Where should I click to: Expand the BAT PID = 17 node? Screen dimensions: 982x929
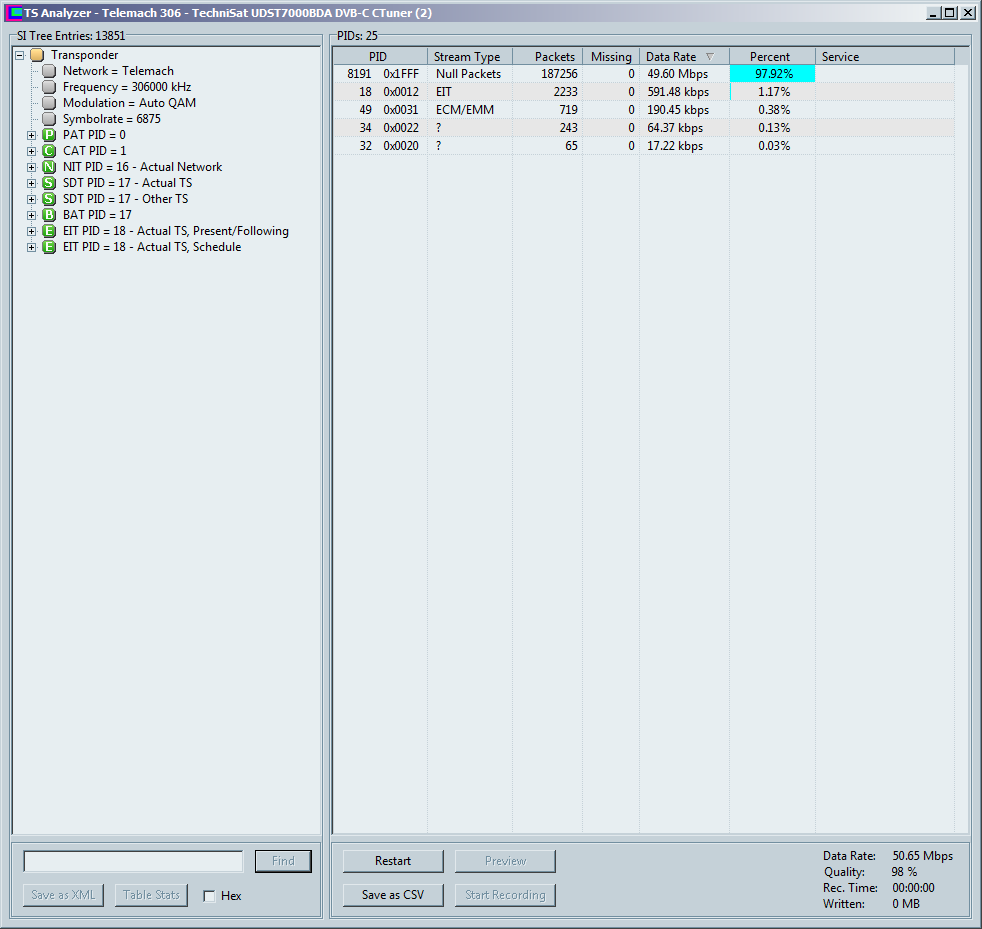(31, 215)
